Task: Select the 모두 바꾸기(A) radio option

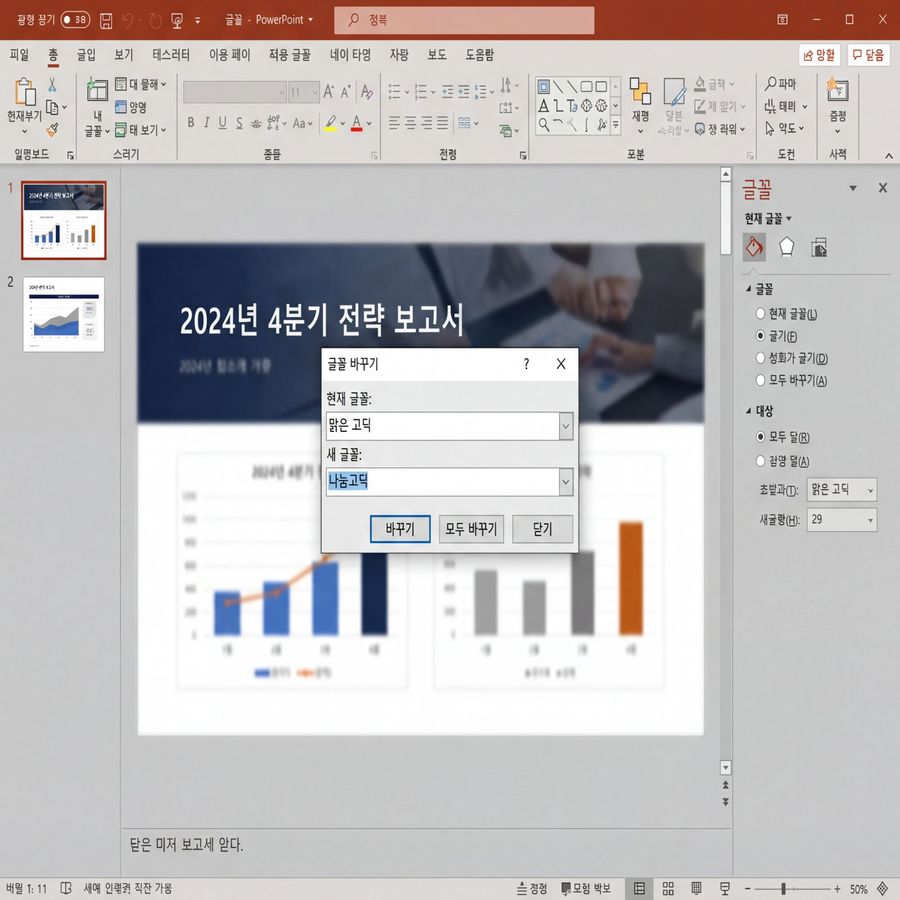Action: [761, 380]
